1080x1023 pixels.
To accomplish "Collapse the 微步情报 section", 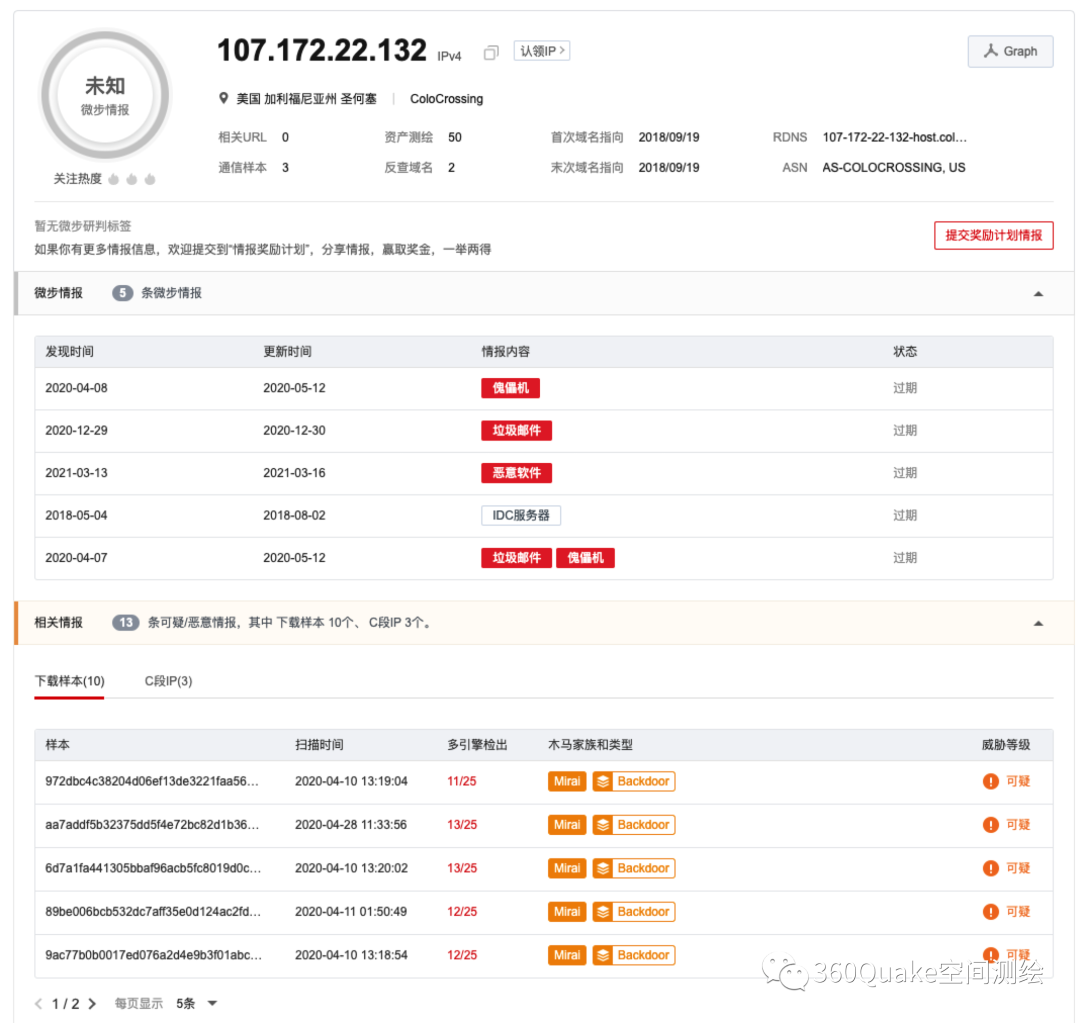I will [1038, 294].
